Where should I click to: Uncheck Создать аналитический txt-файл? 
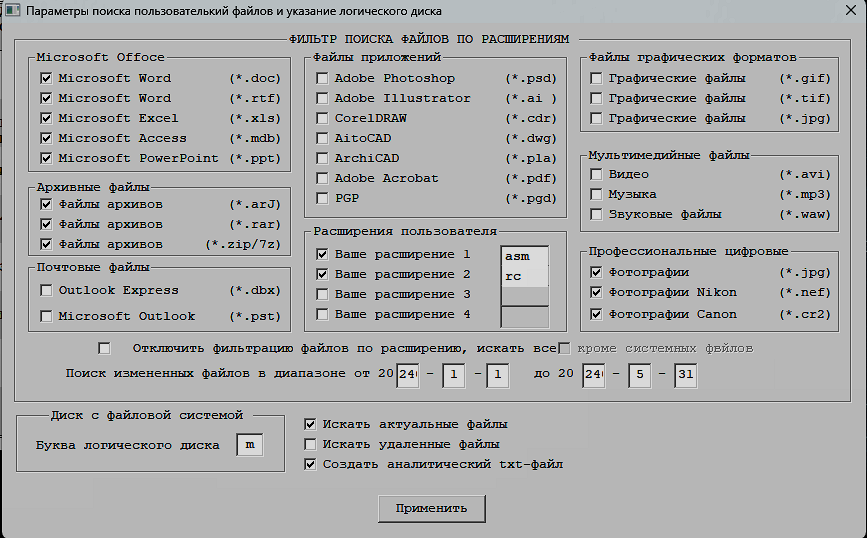click(x=310, y=464)
